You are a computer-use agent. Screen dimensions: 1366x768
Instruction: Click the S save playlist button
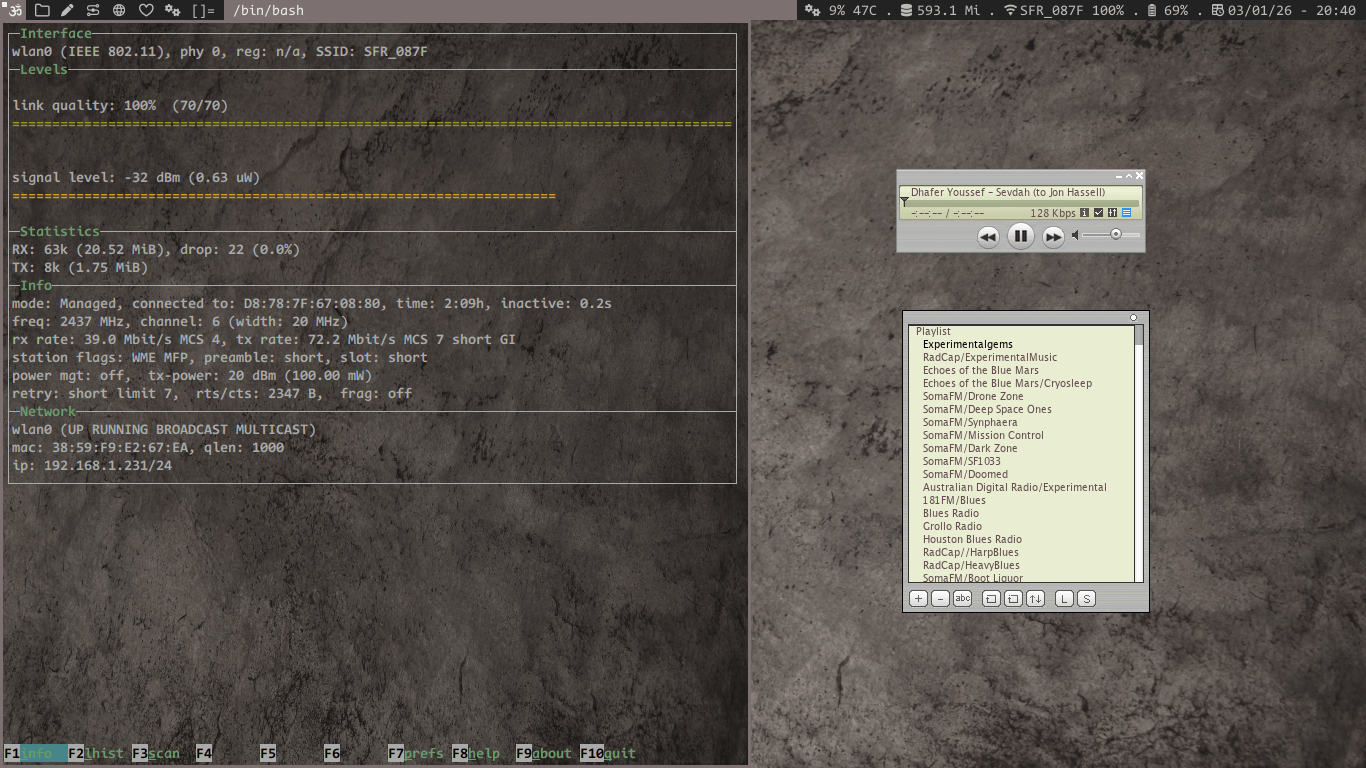[1086, 599]
